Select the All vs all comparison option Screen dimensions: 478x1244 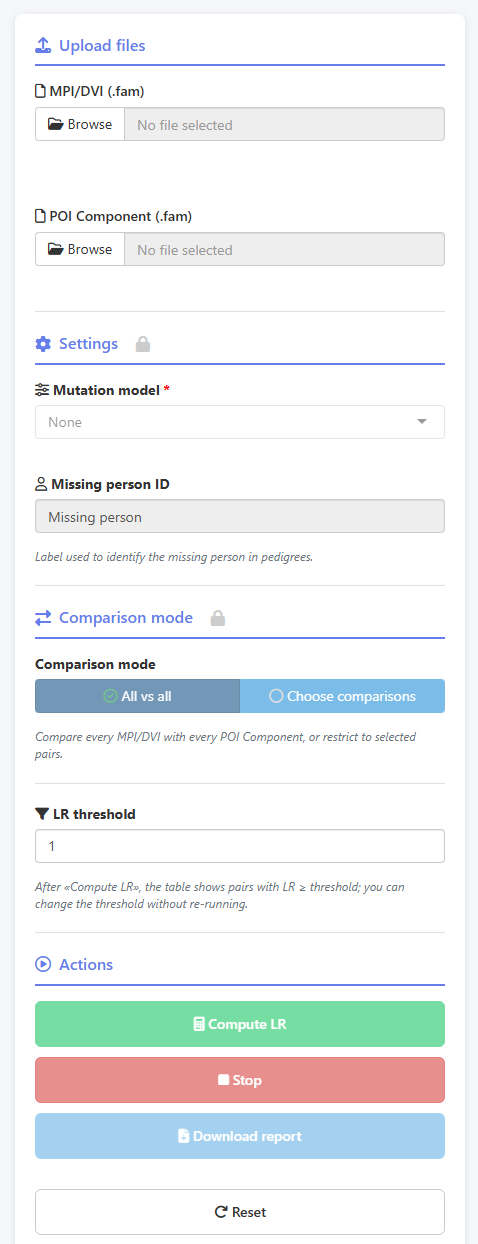point(138,696)
